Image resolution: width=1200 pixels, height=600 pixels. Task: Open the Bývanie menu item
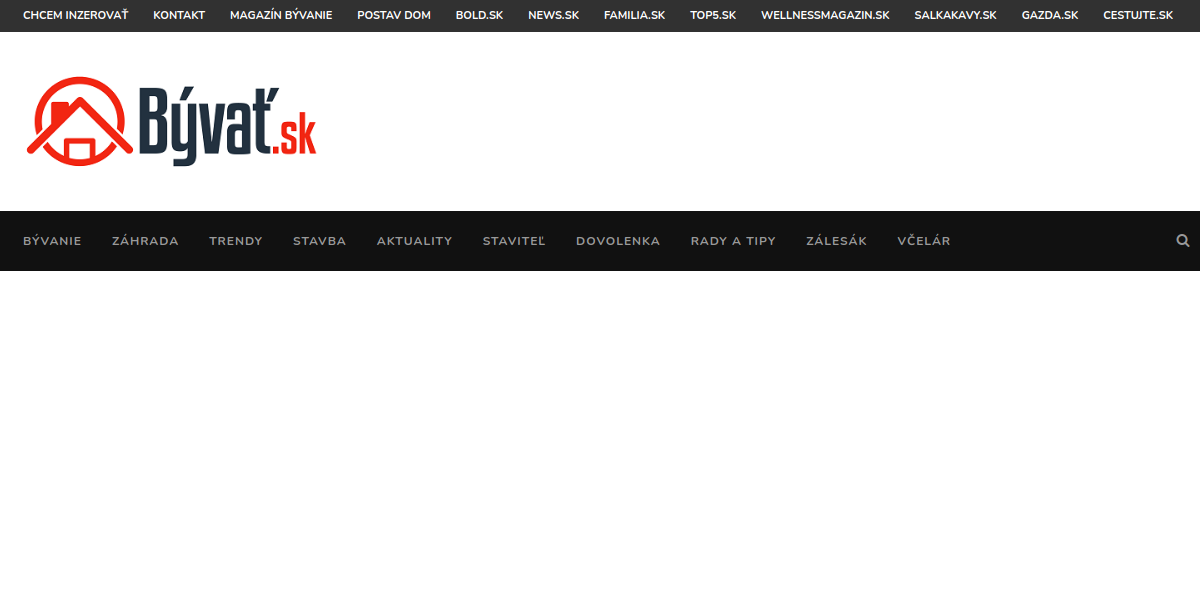pos(52,241)
